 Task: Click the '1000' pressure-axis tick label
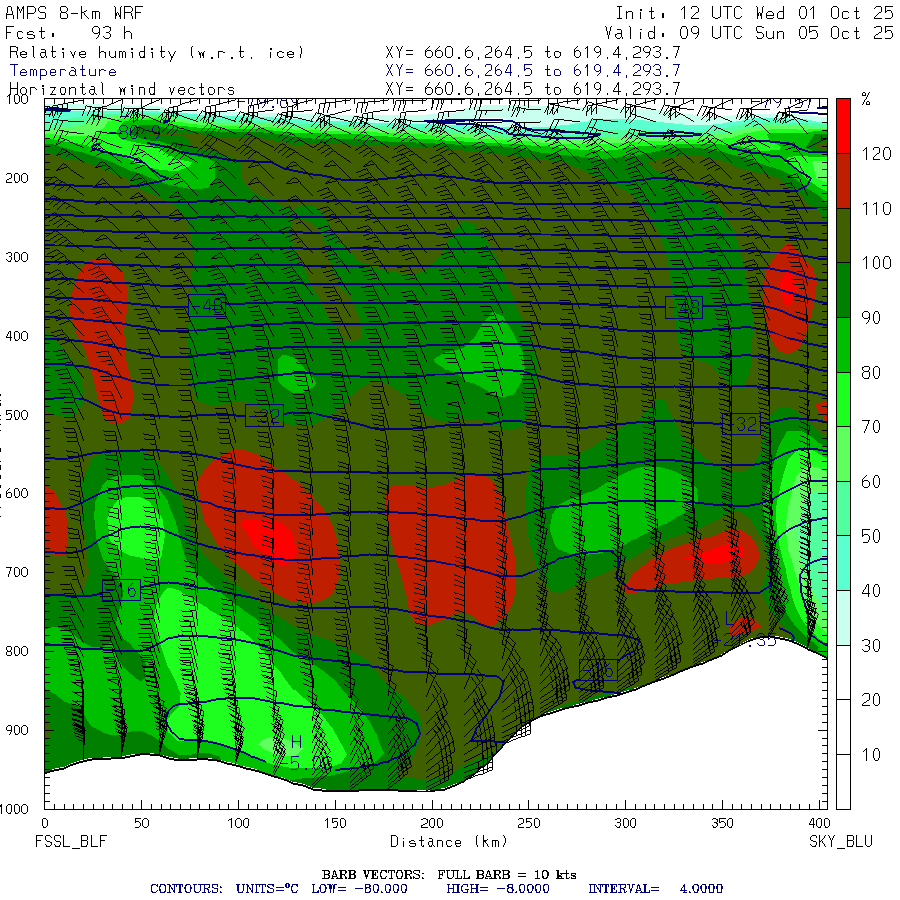(x=14, y=809)
